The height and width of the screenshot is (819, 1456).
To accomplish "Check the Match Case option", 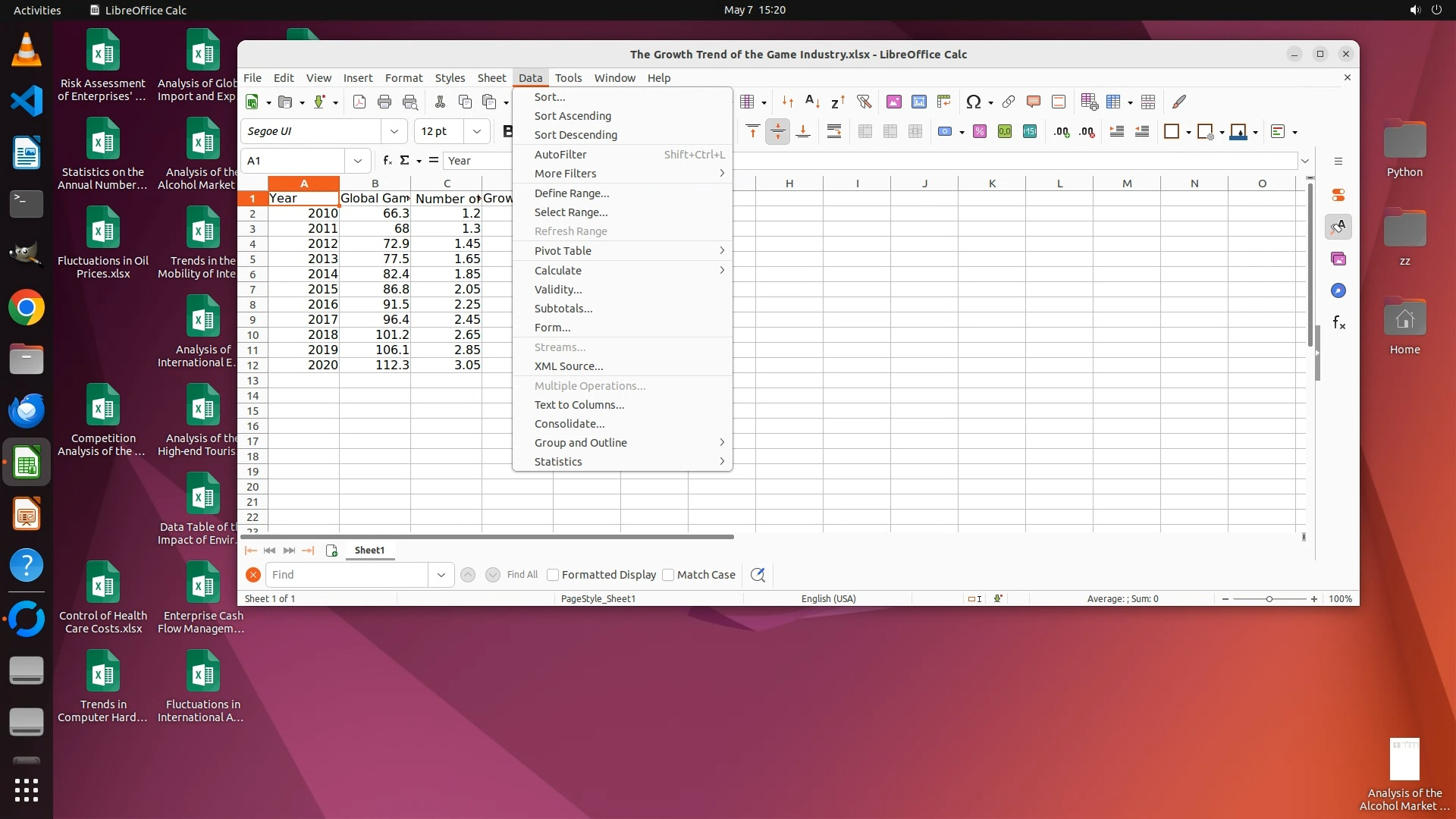I will (668, 575).
